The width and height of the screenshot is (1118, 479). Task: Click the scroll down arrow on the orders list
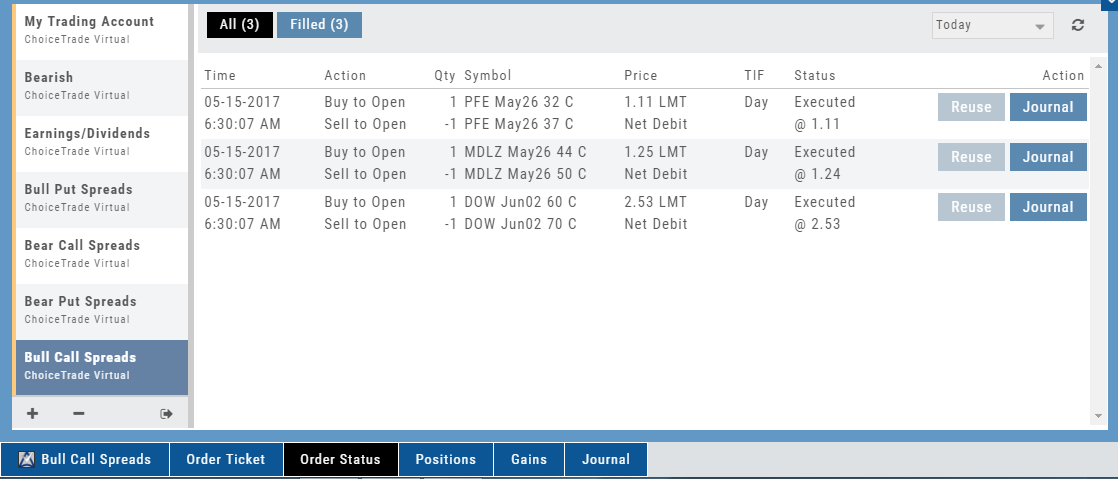click(x=1099, y=415)
